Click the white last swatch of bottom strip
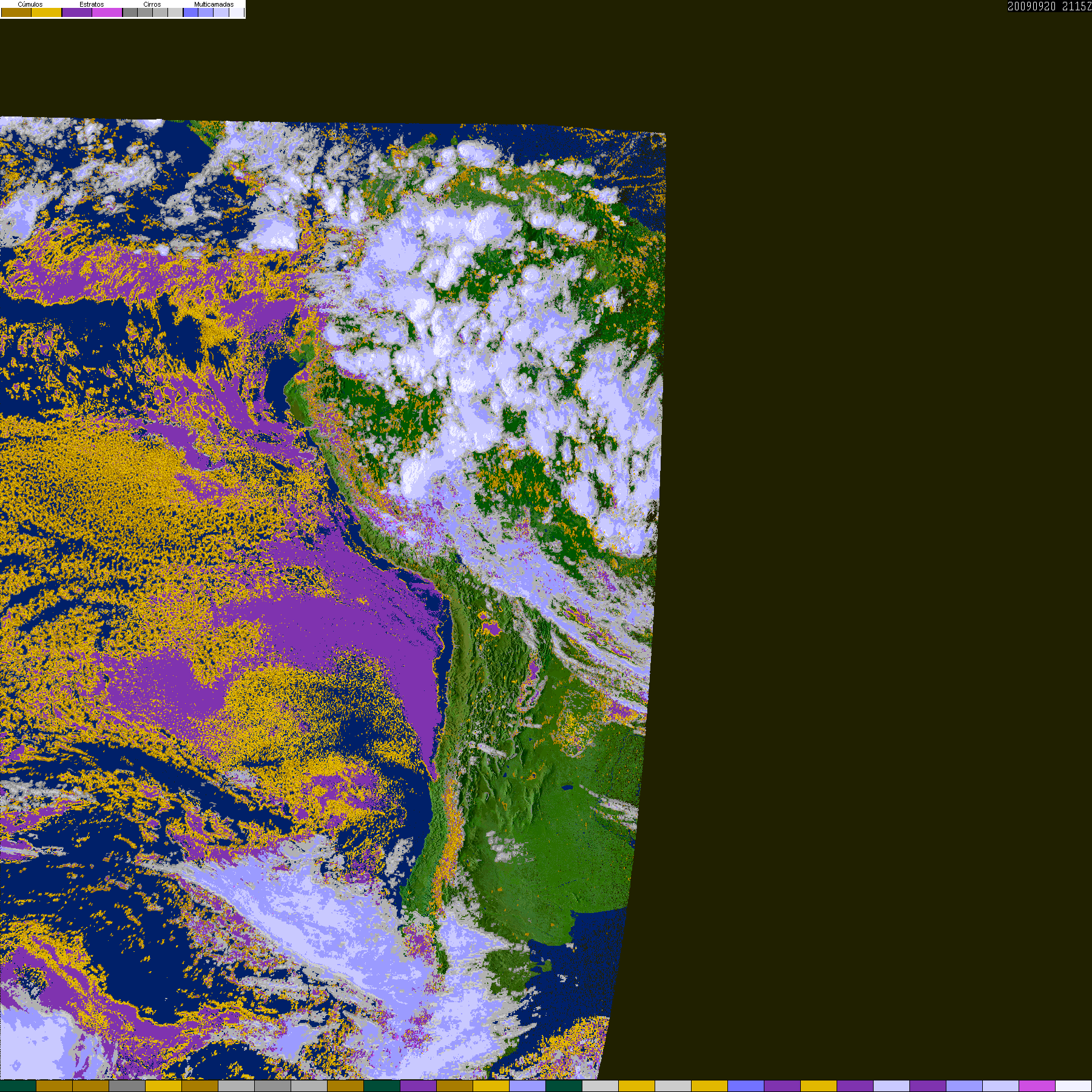The width and height of the screenshot is (1092, 1092). (x=1073, y=1086)
